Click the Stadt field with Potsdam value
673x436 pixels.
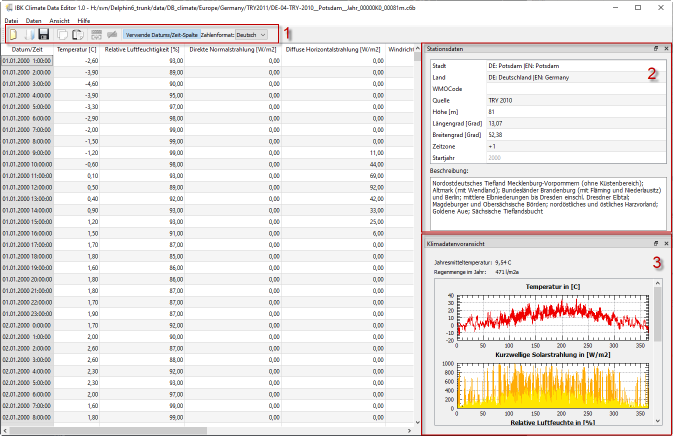pyautogui.click(x=576, y=66)
